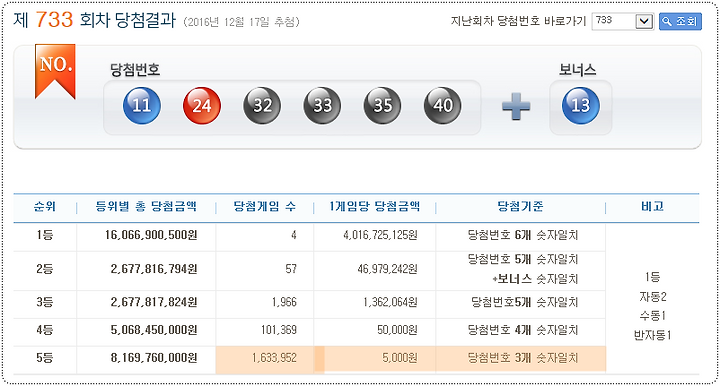Click per-game prize 4,016,725,125원
This screenshot has width=720, height=386.
click(380, 235)
